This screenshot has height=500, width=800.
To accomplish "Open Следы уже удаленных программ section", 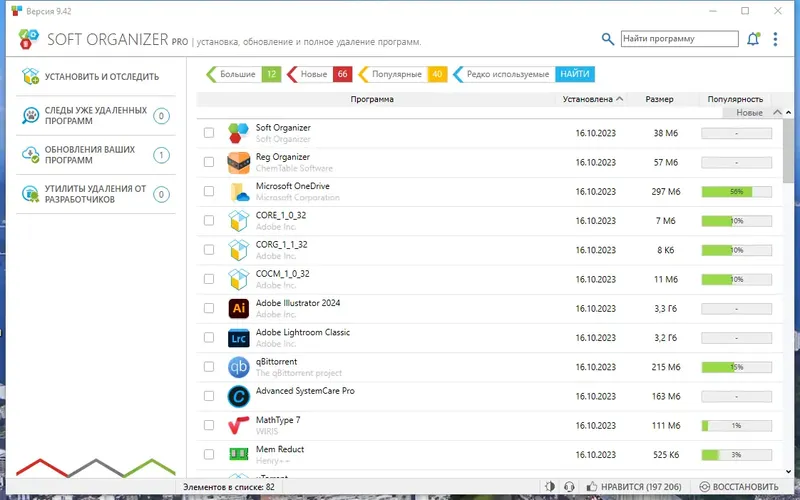I will (x=96, y=116).
